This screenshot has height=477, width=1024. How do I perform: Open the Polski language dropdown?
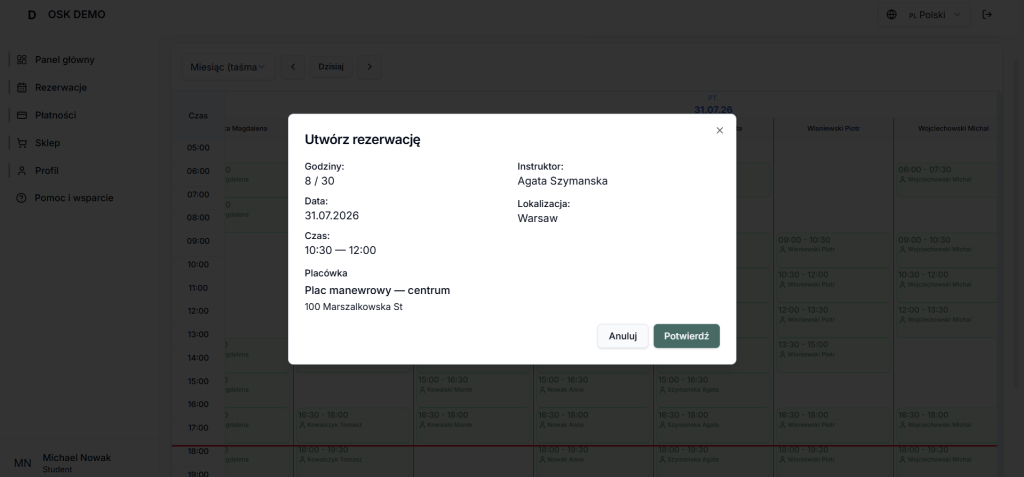924,14
